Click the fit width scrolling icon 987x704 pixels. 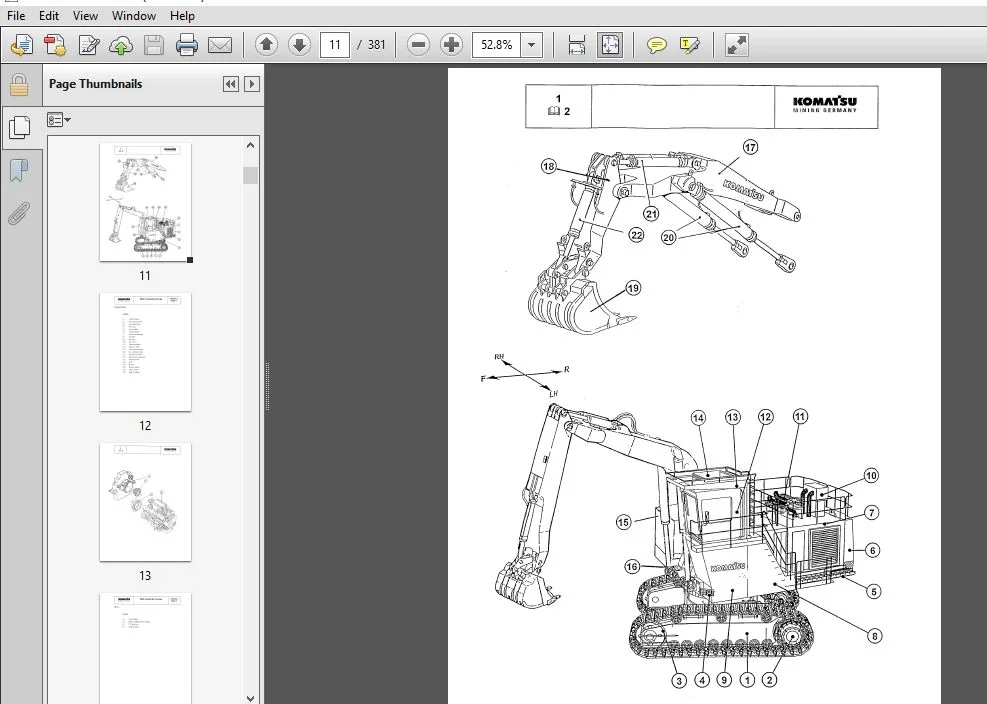tap(577, 45)
